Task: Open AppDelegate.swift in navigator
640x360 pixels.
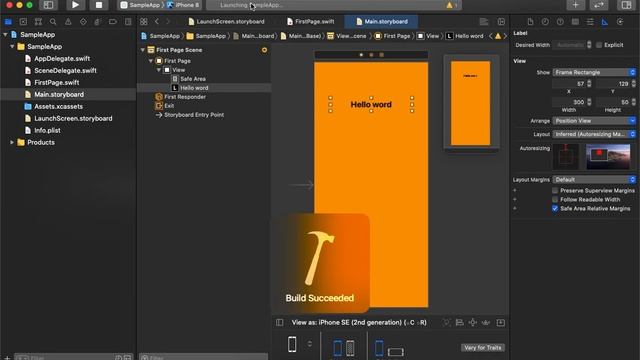Action: click(62, 59)
